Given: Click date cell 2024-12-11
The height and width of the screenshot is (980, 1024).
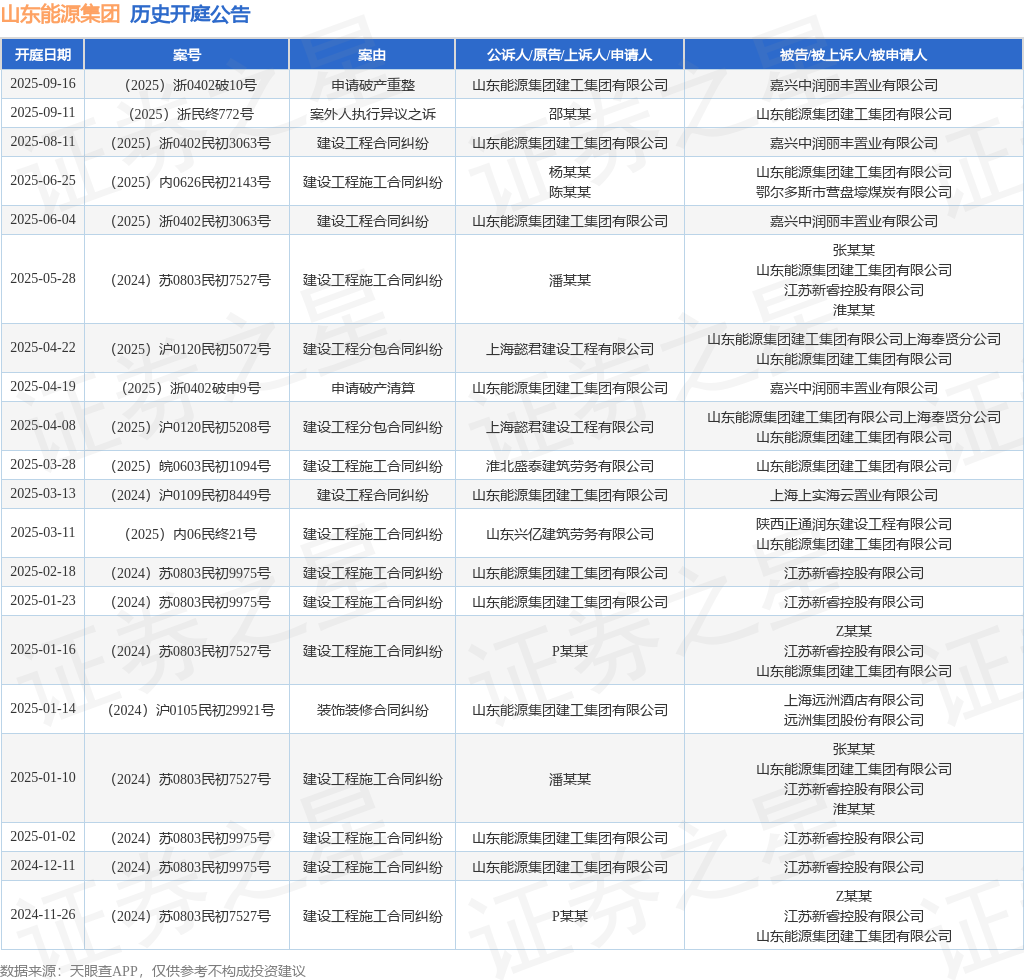Looking at the screenshot, I should [42, 866].
